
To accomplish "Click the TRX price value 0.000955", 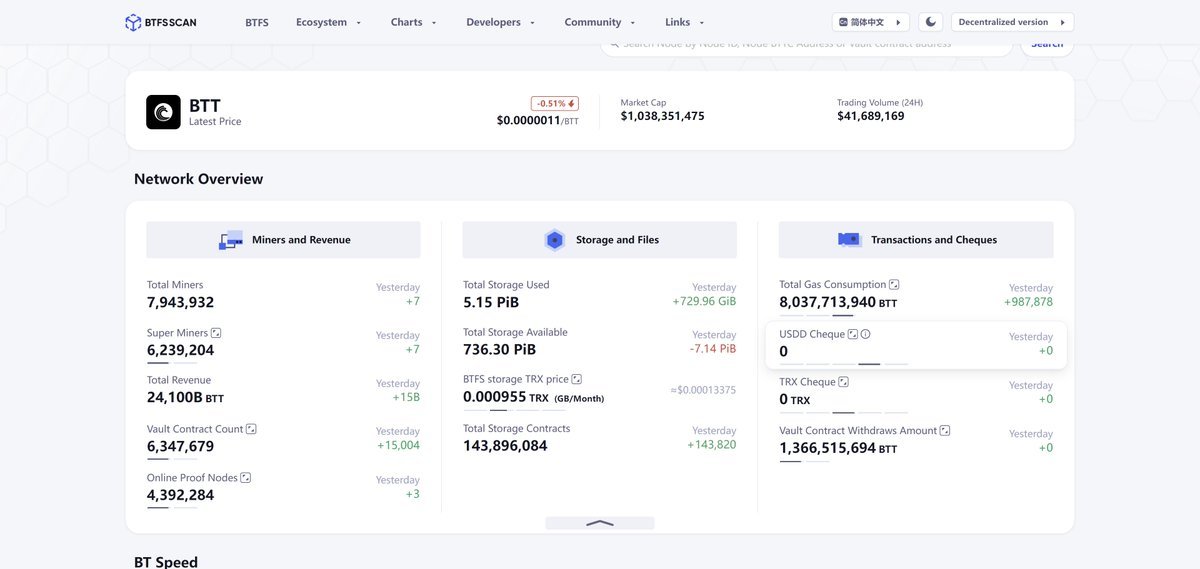I will (494, 396).
